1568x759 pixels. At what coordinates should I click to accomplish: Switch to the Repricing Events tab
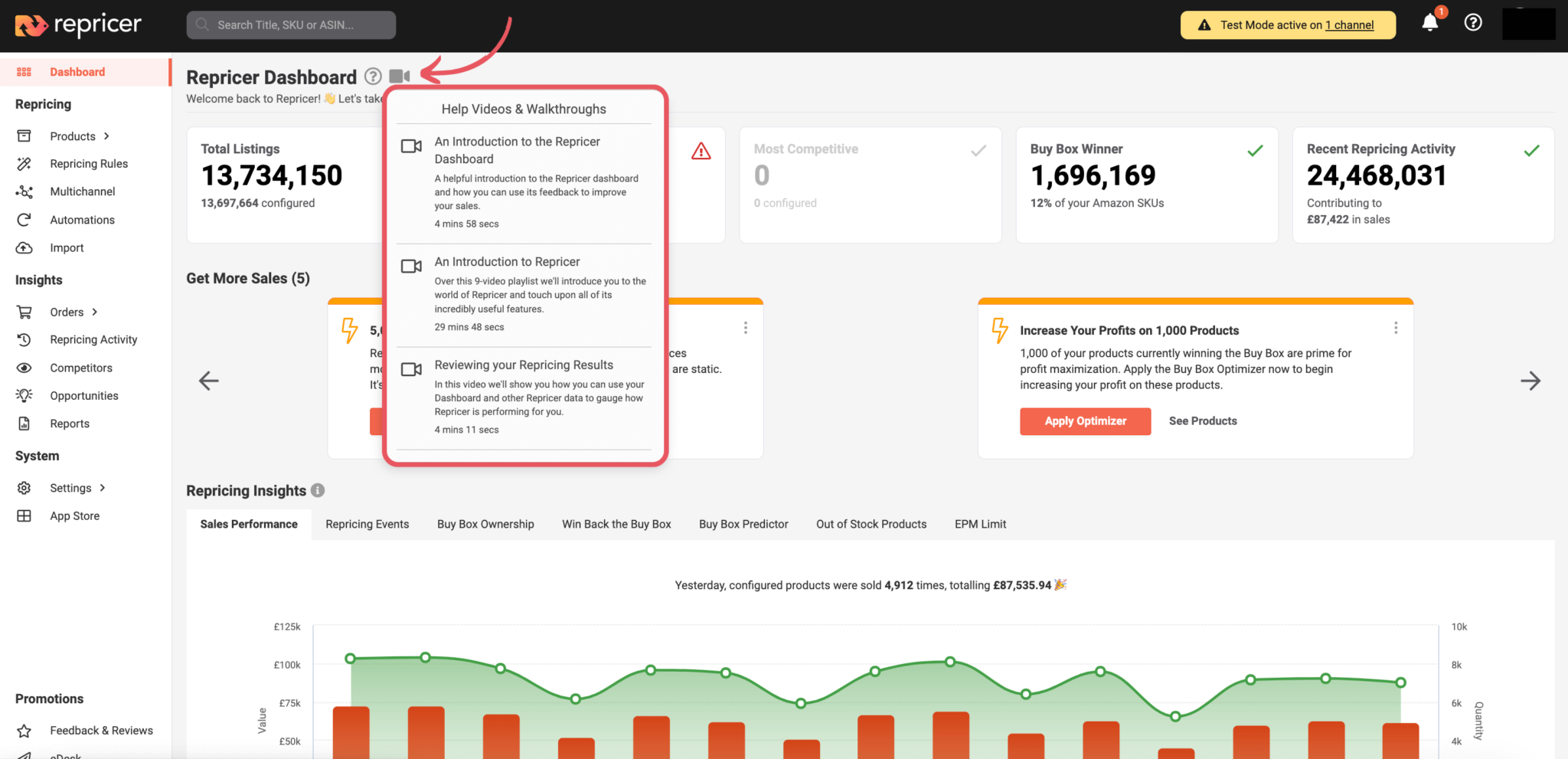click(367, 524)
